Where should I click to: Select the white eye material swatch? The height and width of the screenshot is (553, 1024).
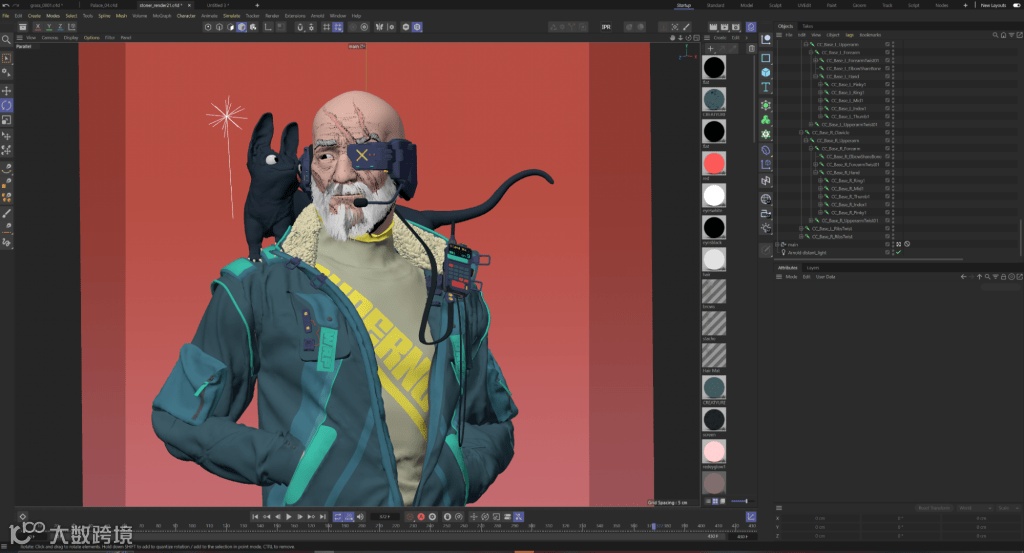coord(714,195)
